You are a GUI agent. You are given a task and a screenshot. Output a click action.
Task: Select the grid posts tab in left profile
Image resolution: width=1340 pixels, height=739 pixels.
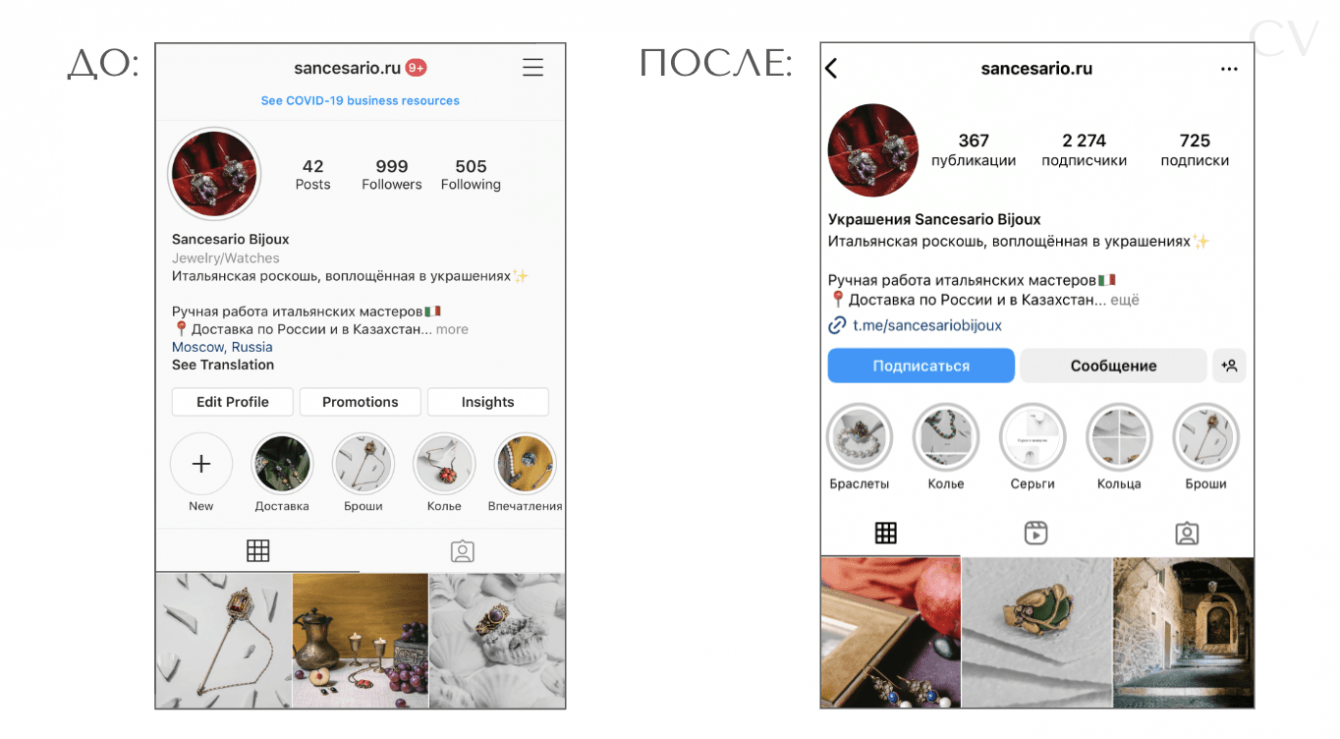(x=258, y=551)
